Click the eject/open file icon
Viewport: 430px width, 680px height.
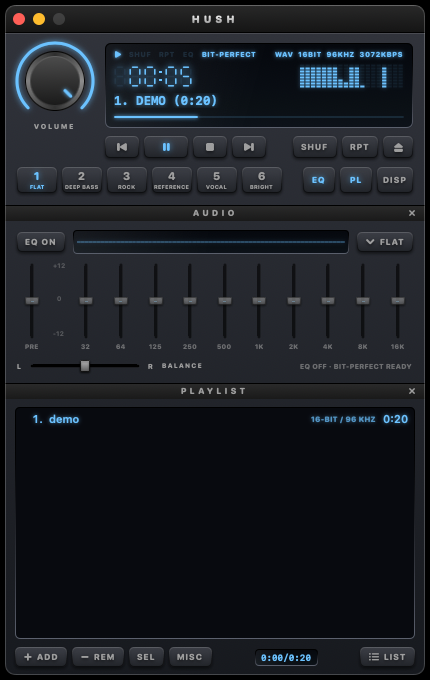[x=398, y=147]
